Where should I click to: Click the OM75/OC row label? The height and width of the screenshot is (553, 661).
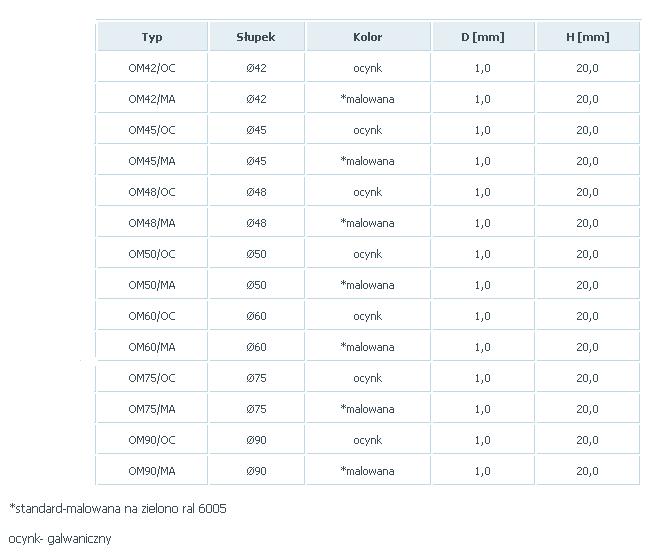(x=152, y=378)
